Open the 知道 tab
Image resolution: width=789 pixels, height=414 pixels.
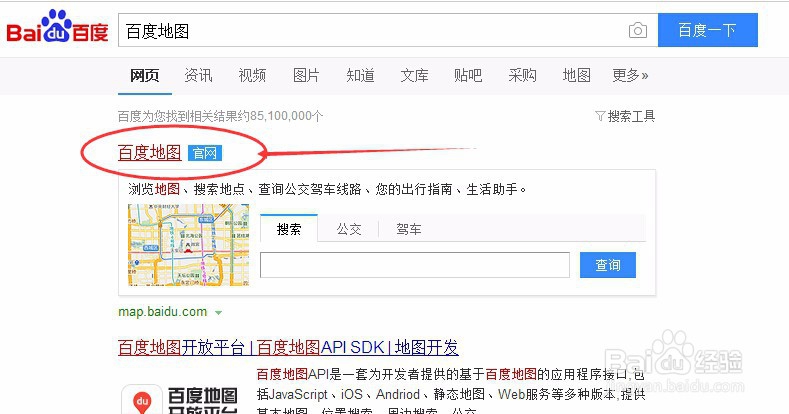point(360,75)
